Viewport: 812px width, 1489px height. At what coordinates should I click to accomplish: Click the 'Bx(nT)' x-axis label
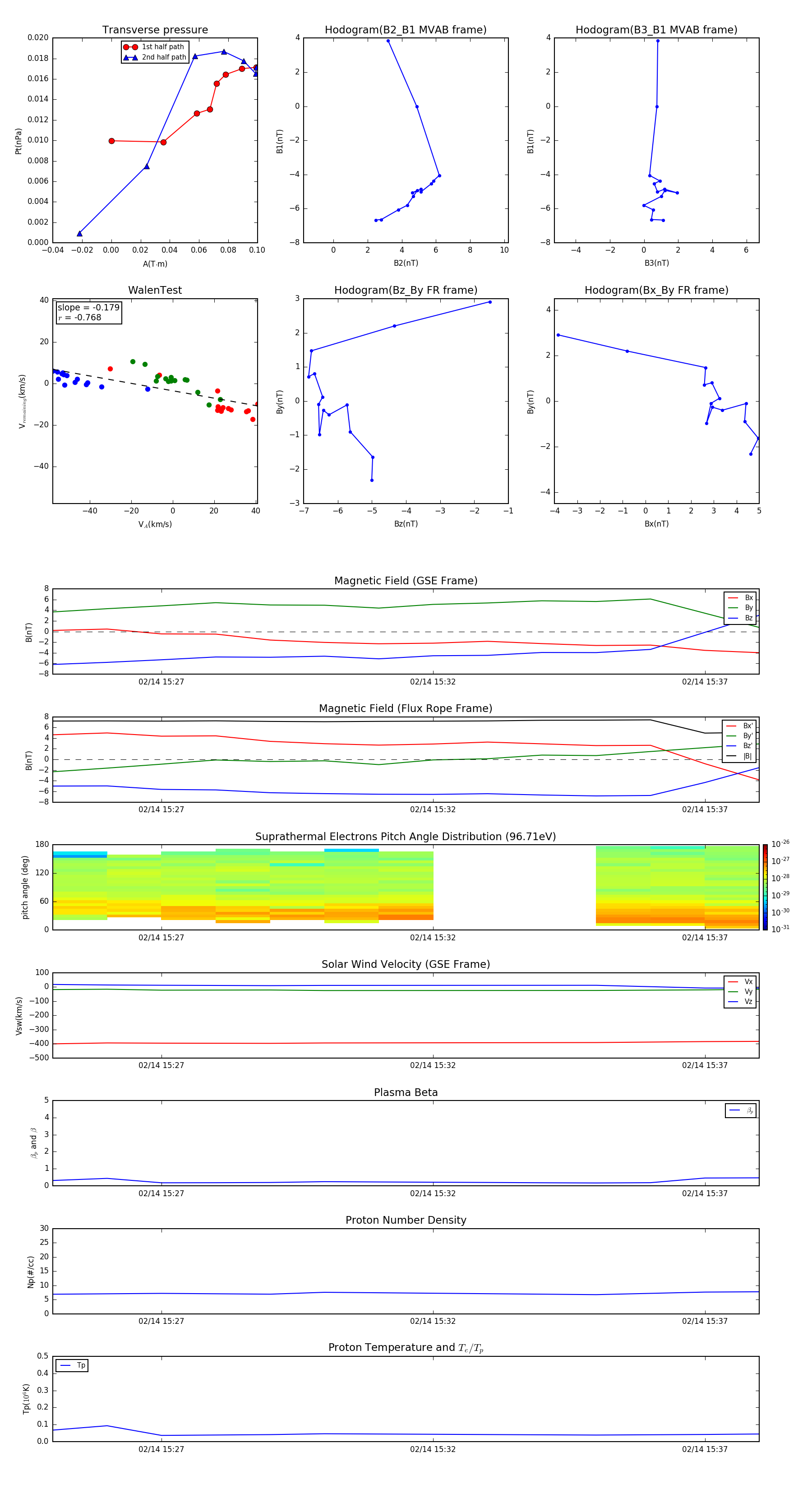point(656,524)
